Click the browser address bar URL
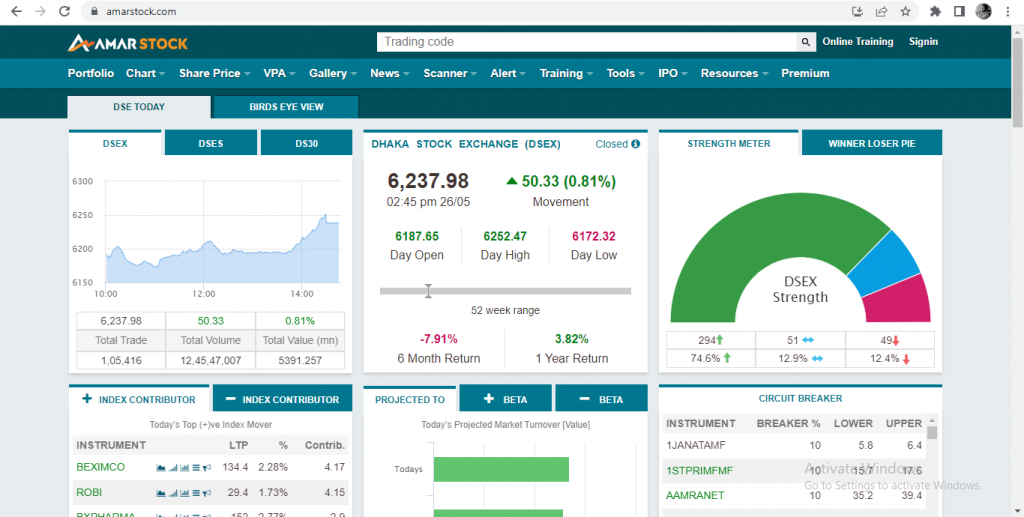The height and width of the screenshot is (517, 1024). pos(140,11)
